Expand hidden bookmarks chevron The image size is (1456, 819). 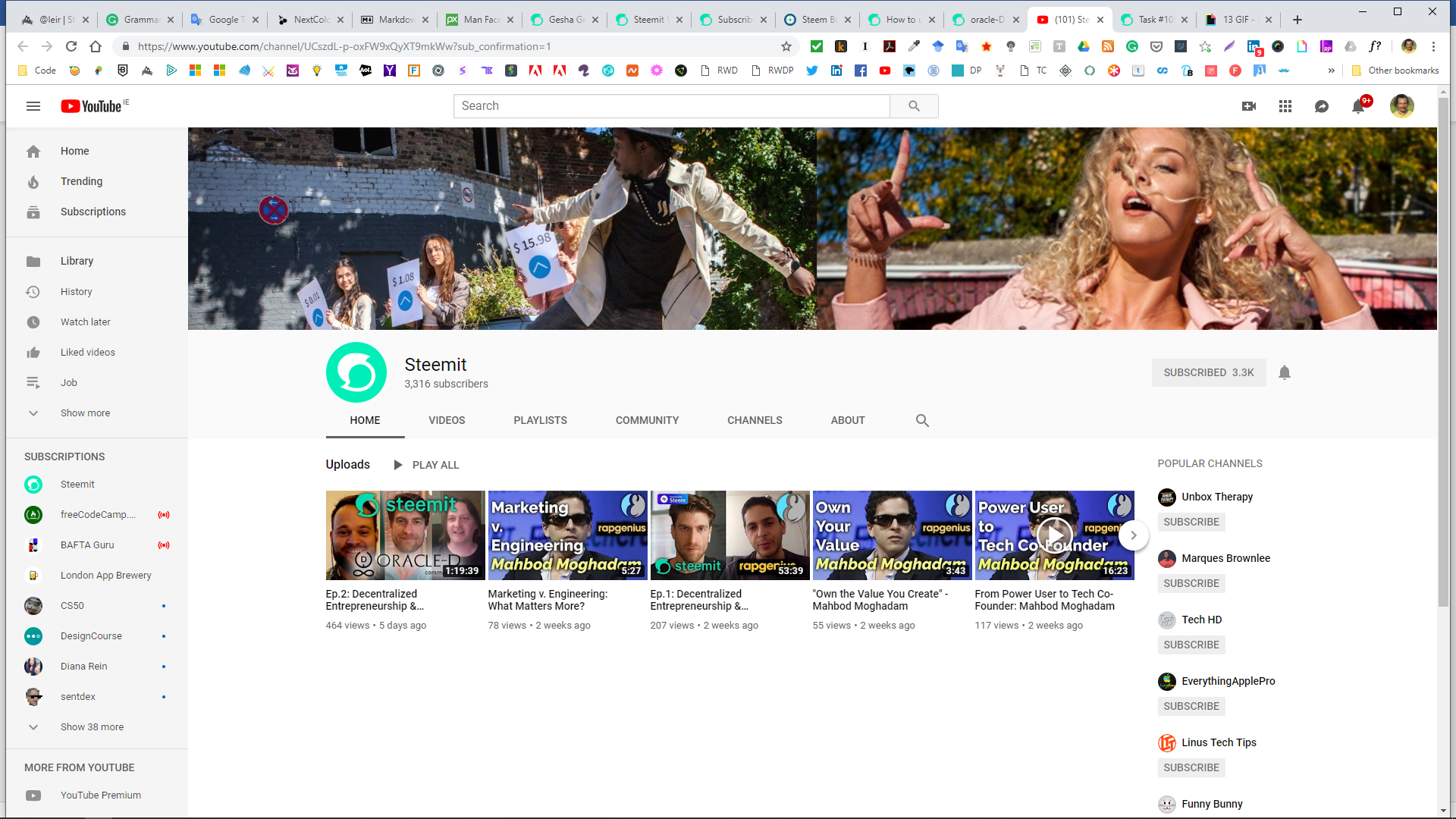coord(1331,71)
